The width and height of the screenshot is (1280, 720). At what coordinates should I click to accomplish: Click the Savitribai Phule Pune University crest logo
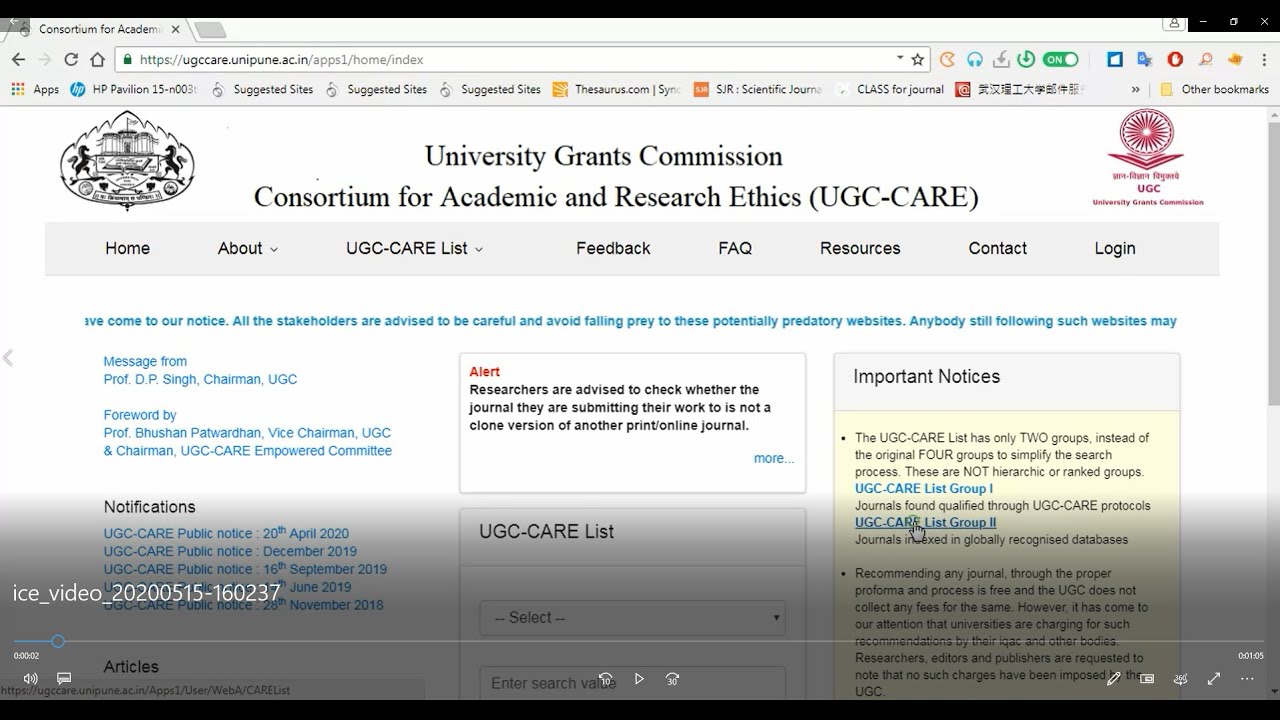(128, 160)
